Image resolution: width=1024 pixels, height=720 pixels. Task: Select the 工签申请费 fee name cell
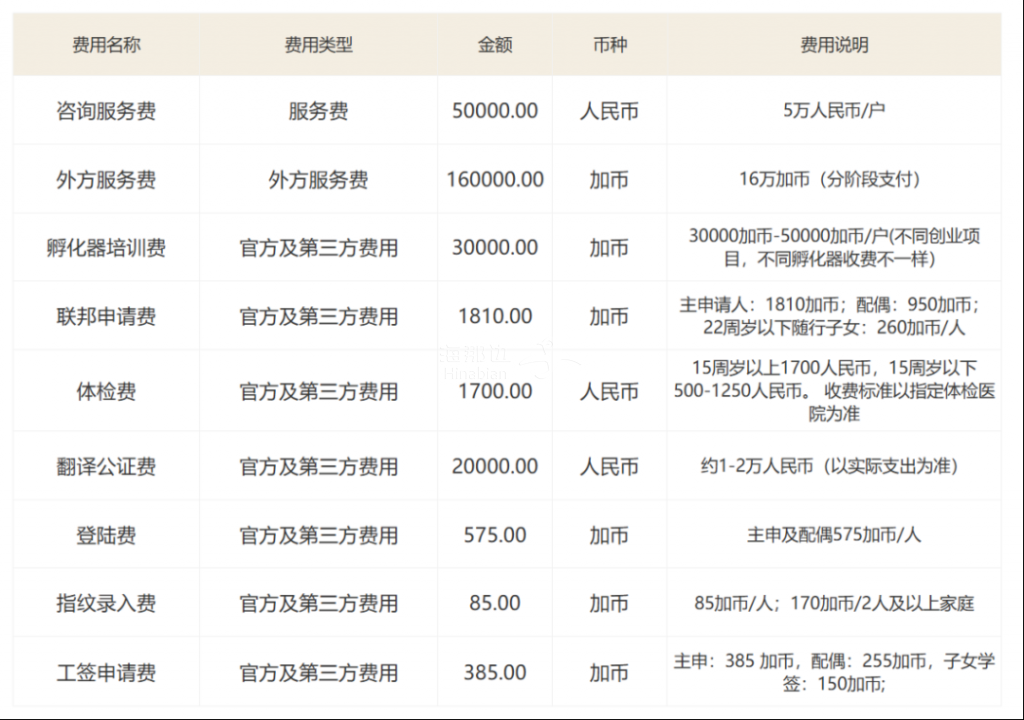pyautogui.click(x=106, y=673)
